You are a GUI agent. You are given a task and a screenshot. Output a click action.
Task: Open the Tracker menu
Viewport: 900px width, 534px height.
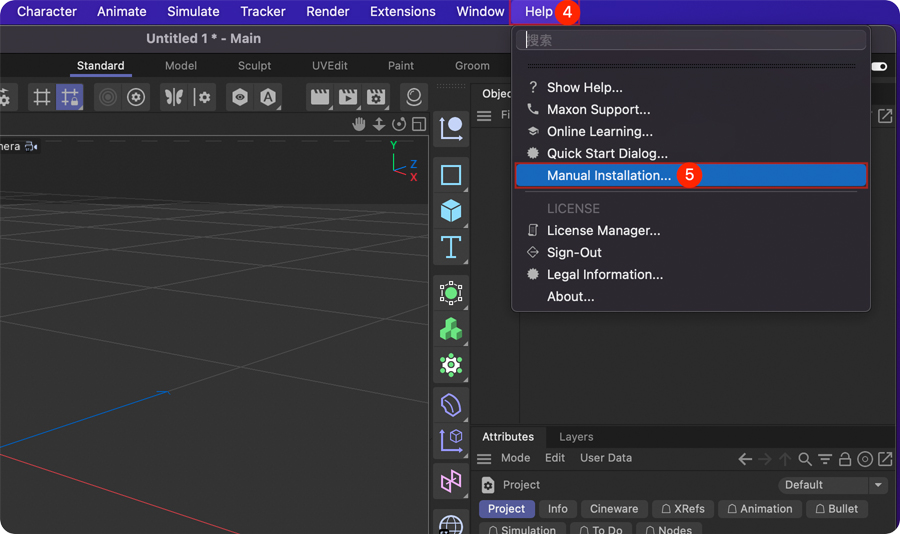(x=262, y=11)
